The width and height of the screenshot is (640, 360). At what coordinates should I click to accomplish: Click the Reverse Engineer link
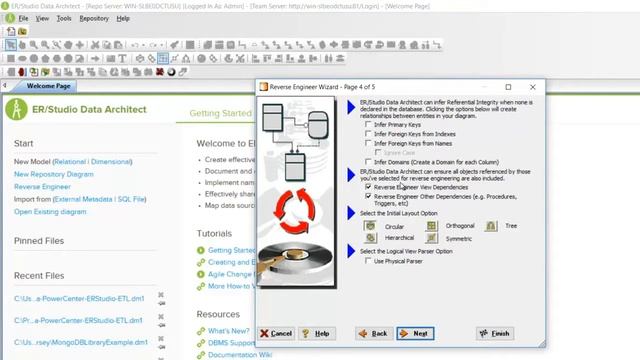pos(42,187)
